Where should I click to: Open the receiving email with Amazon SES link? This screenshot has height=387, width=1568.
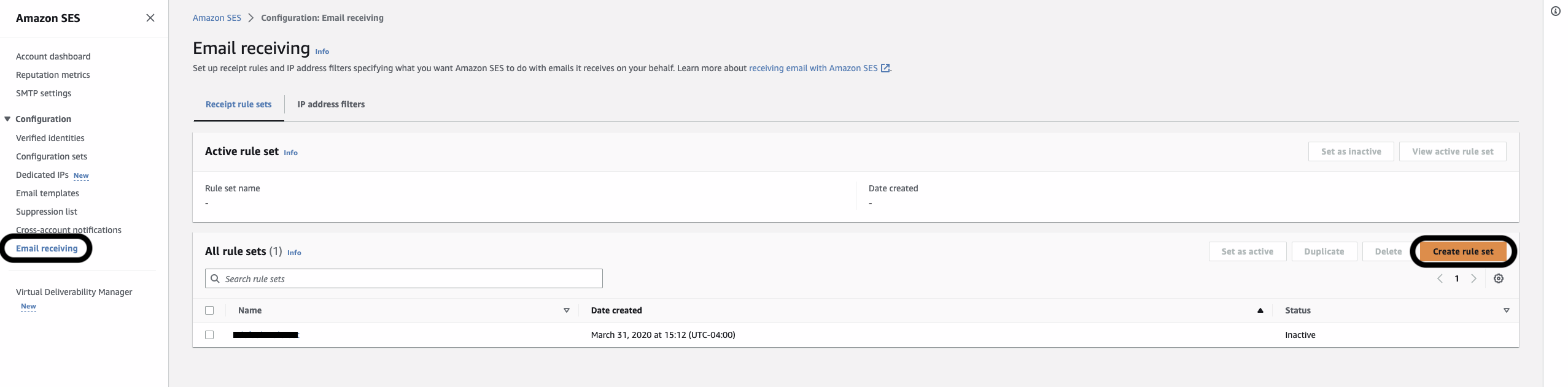813,68
